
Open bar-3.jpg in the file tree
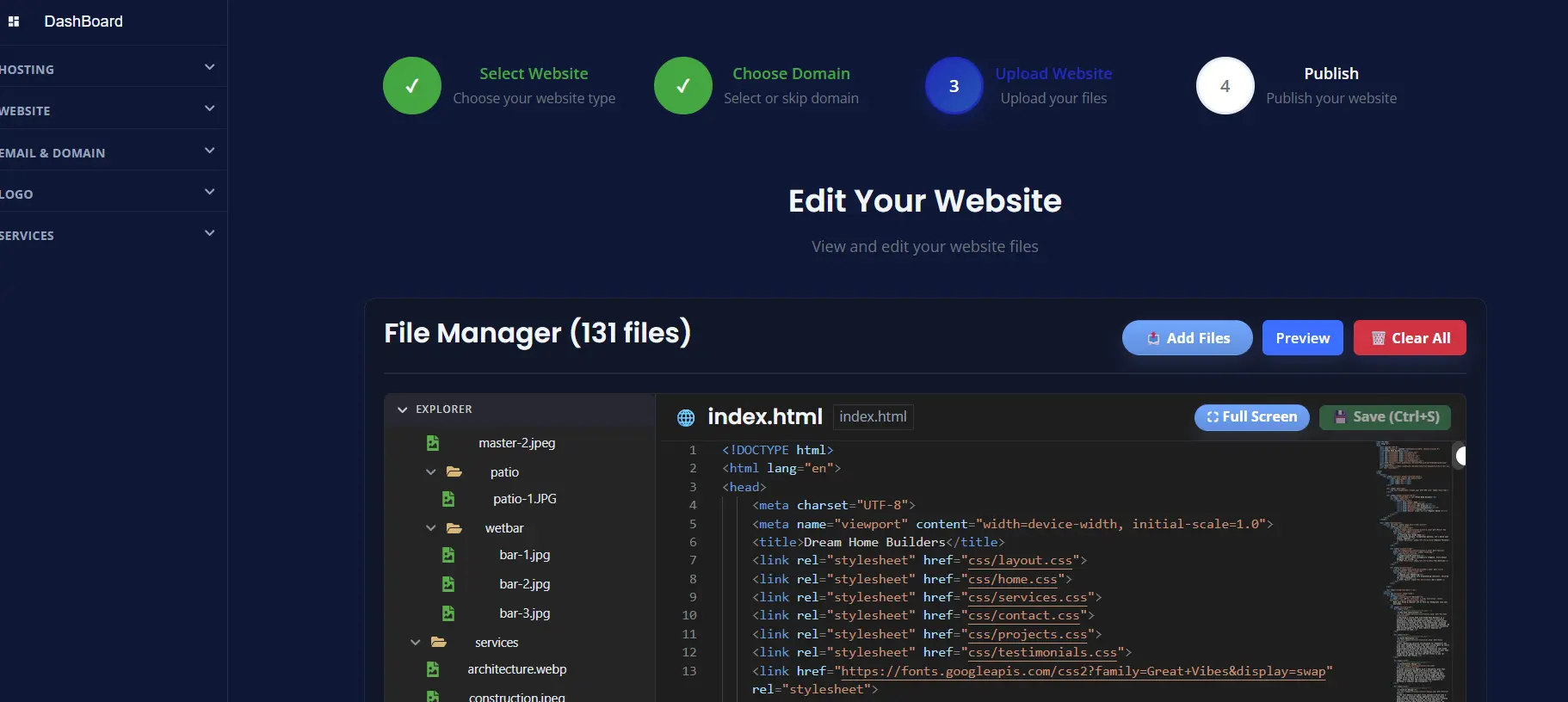[524, 613]
